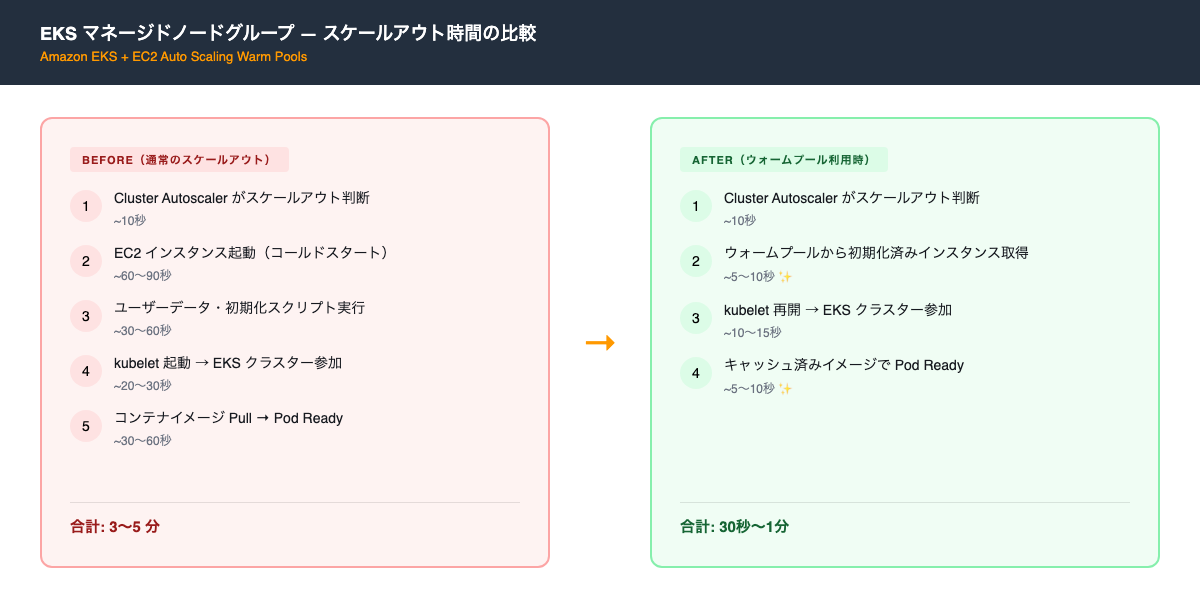The width and height of the screenshot is (1200, 600).
Task: Click step 1 circle in BEFORE panel
Action: (86, 205)
